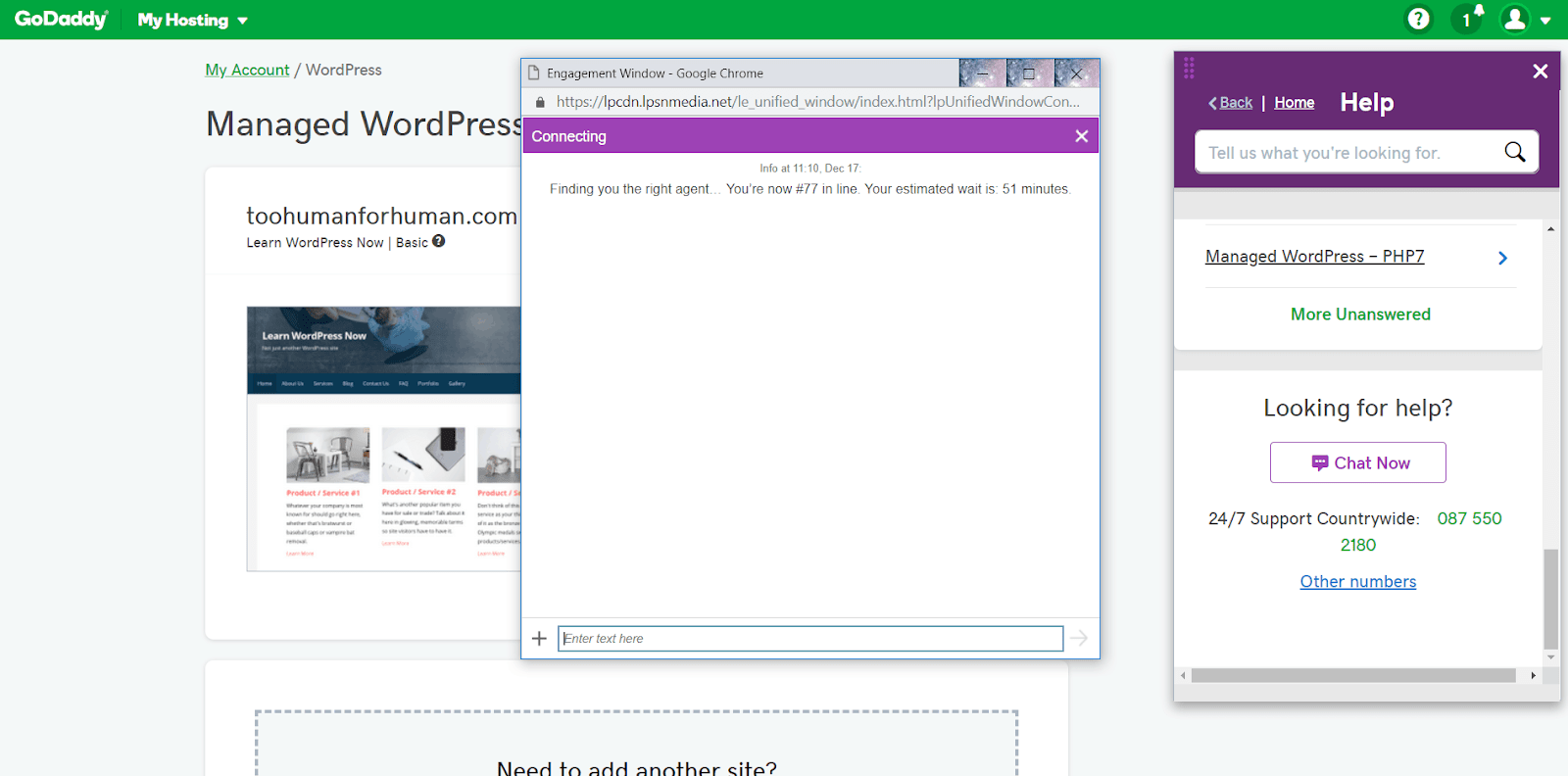Click the plus attachment icon in chat
The height and width of the screenshot is (776, 1568).
pos(539,639)
